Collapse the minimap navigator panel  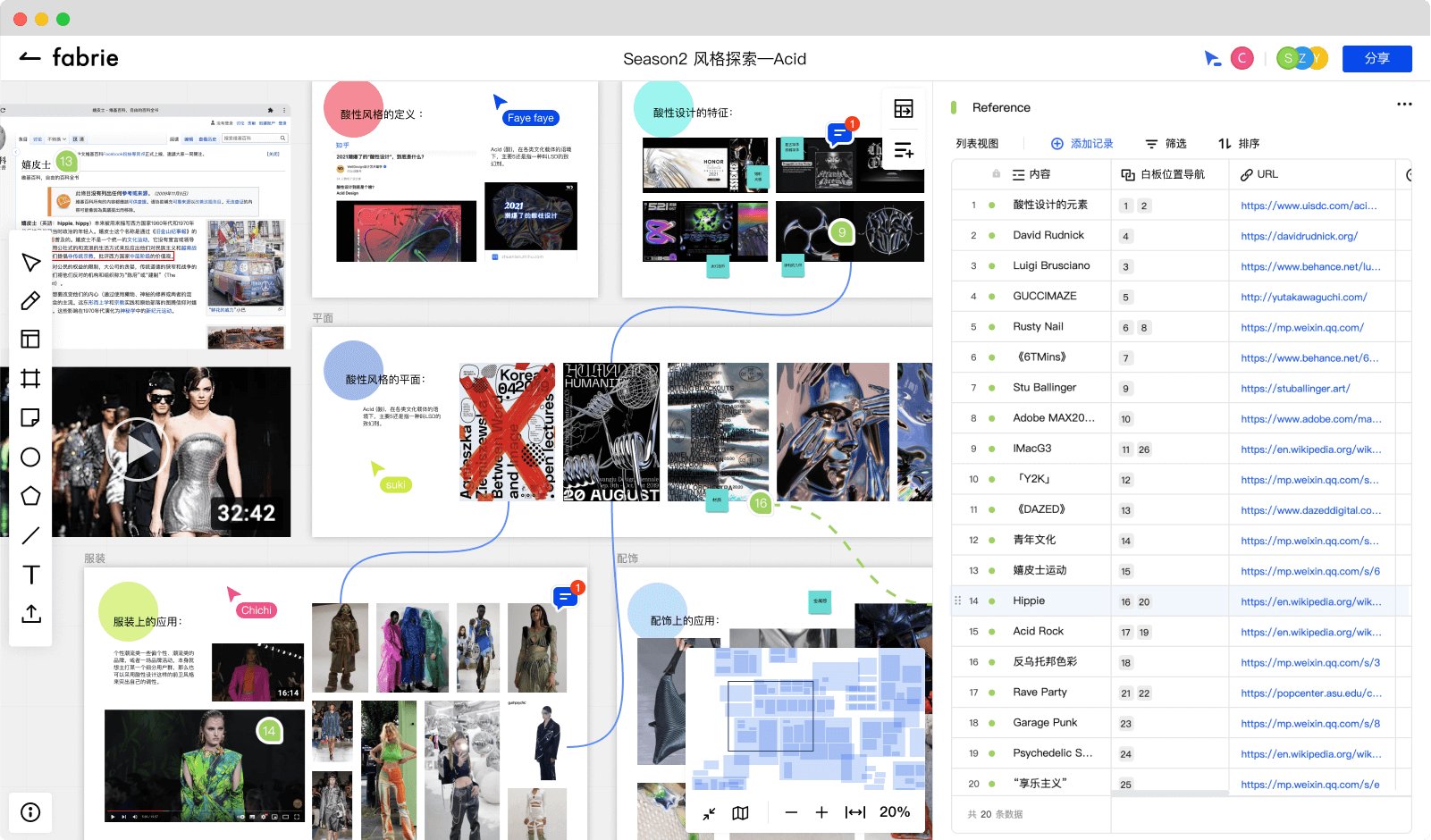709,813
